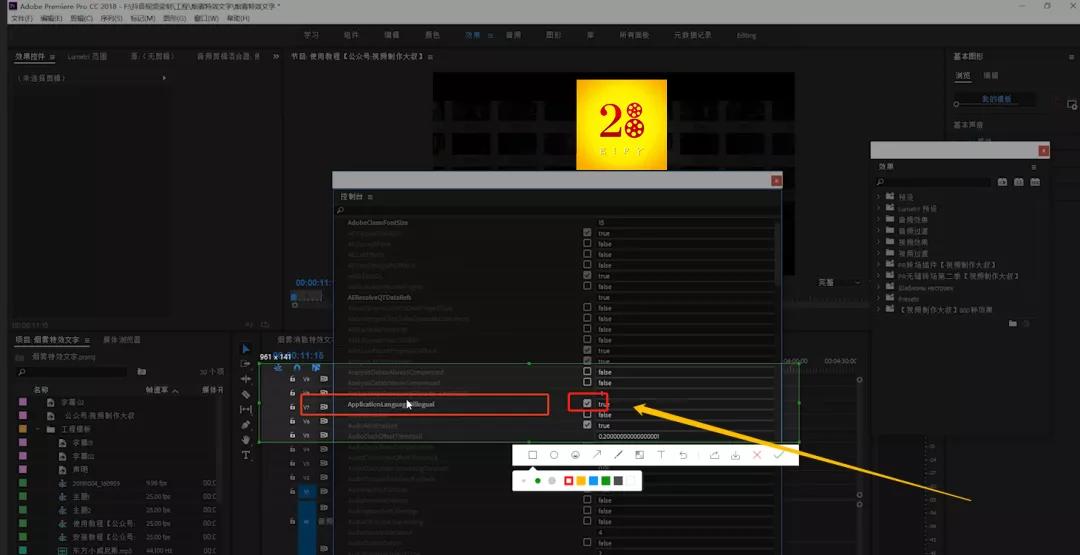Screen dimensions: 1080x555
Task: Share the screenshot via annotation toolbar
Action: 714,455
